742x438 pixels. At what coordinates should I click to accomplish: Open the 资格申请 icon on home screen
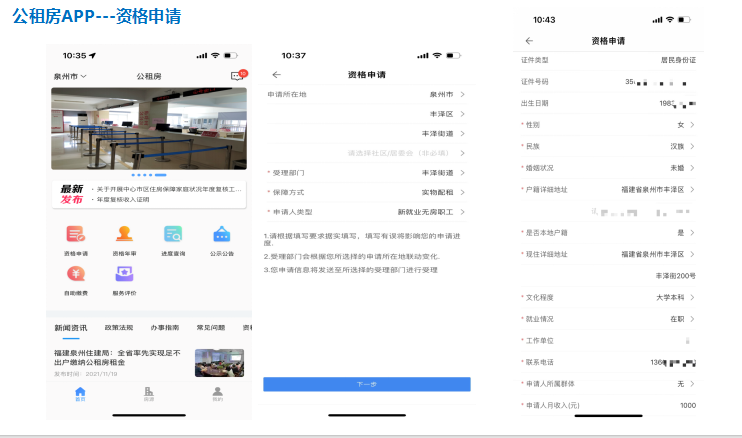click(x=75, y=236)
